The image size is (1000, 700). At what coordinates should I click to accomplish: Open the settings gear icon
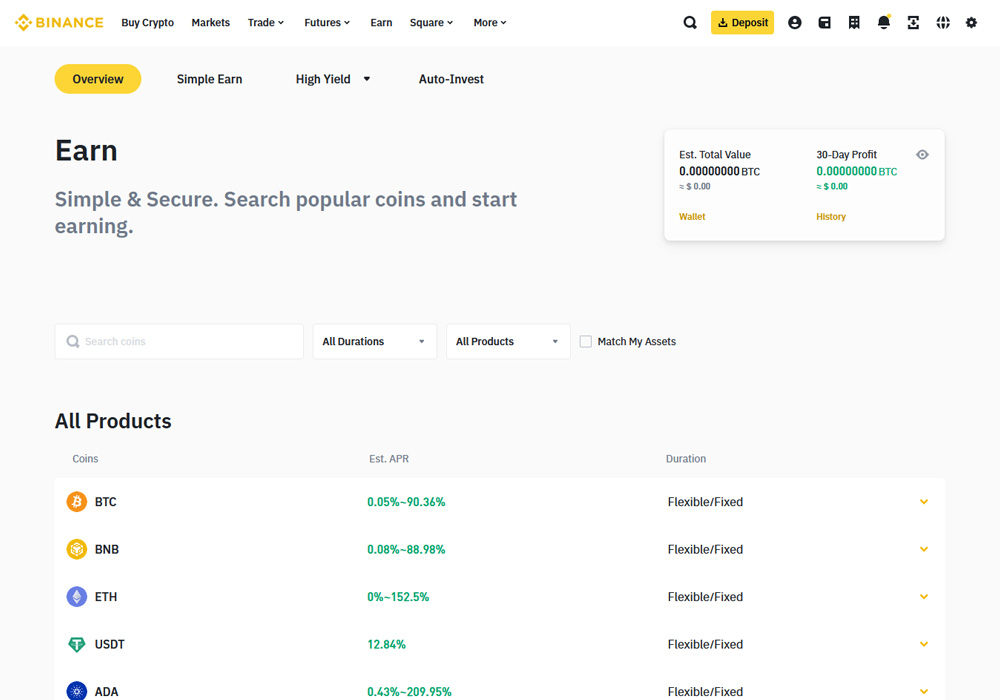[x=971, y=22]
